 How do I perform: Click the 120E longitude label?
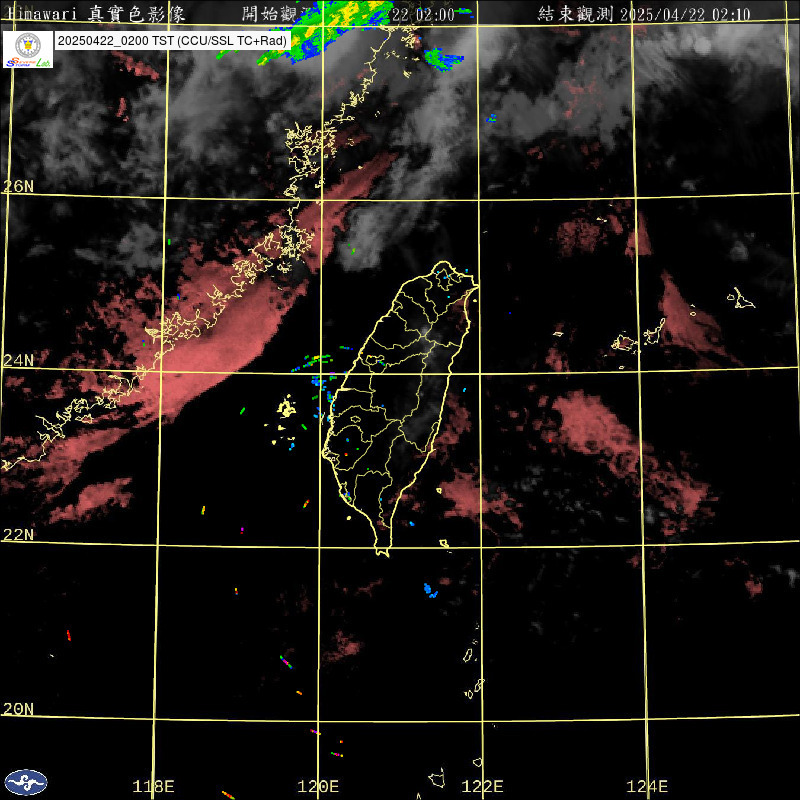318,786
